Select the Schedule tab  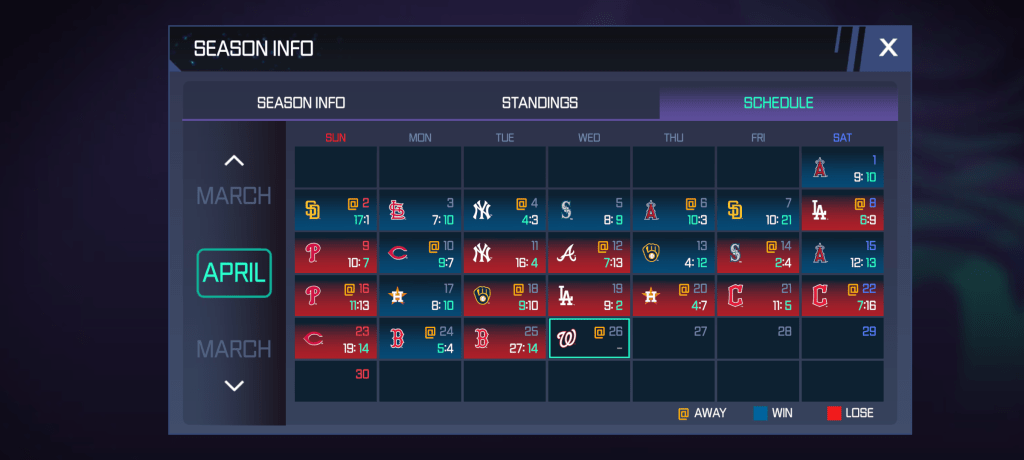coord(778,103)
